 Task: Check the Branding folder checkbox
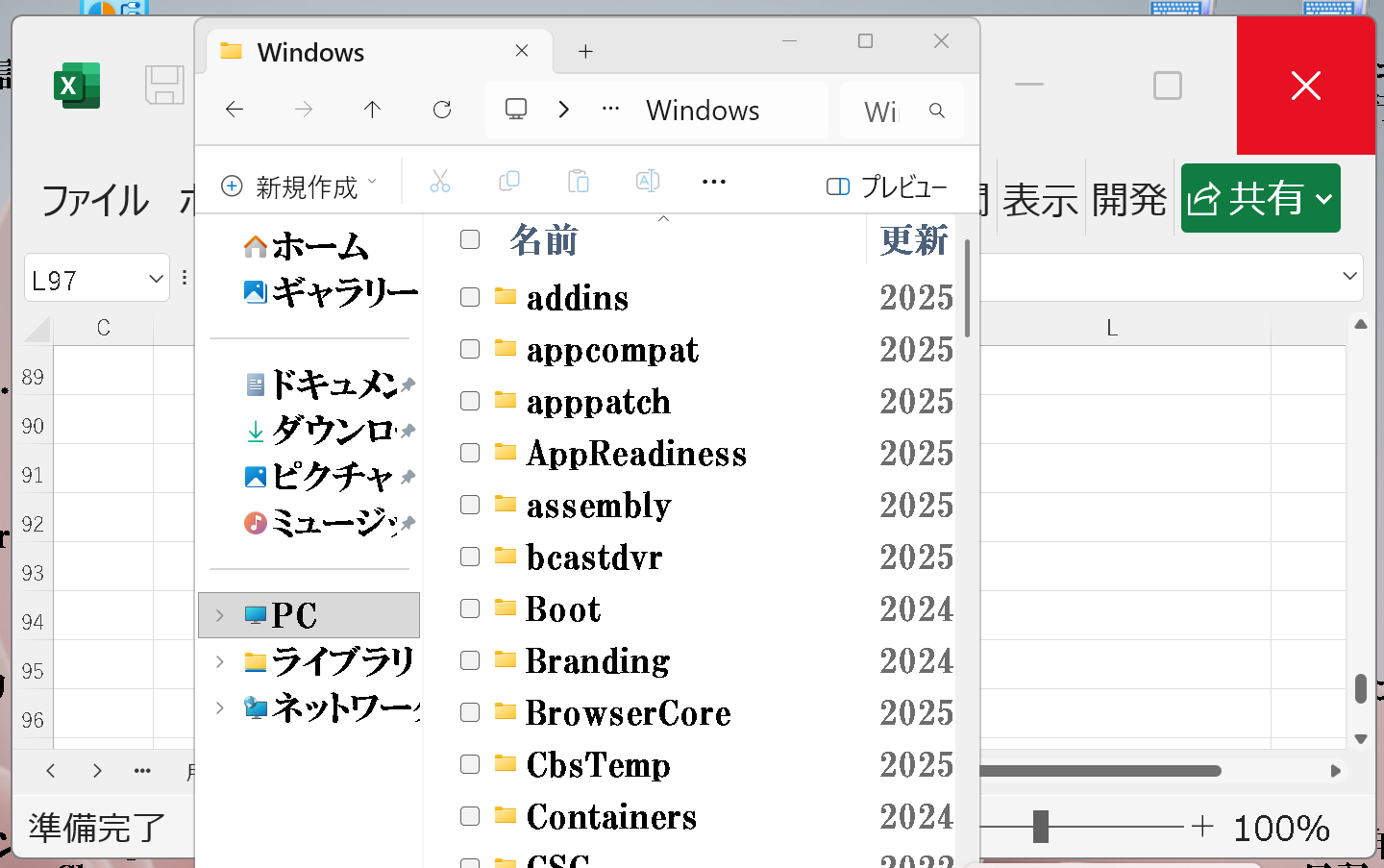click(x=470, y=660)
